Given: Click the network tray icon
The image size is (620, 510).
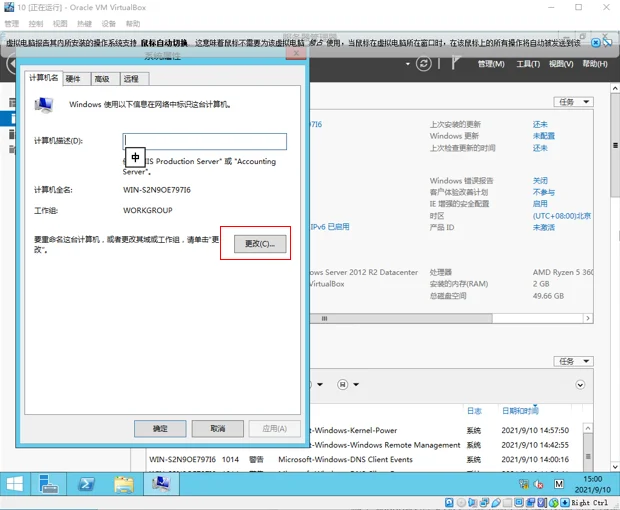Looking at the screenshot, I should (x=524, y=484).
